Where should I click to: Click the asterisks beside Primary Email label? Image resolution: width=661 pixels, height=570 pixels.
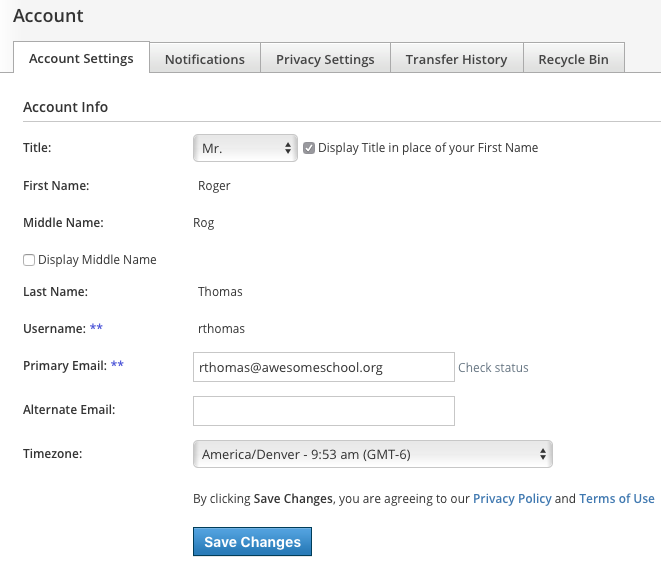117,366
